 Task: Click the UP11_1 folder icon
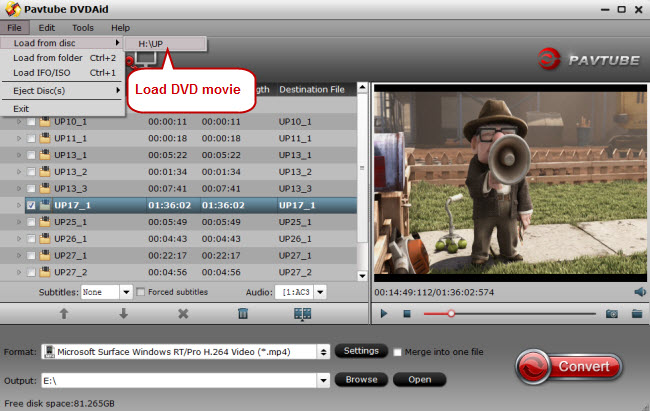point(45,138)
